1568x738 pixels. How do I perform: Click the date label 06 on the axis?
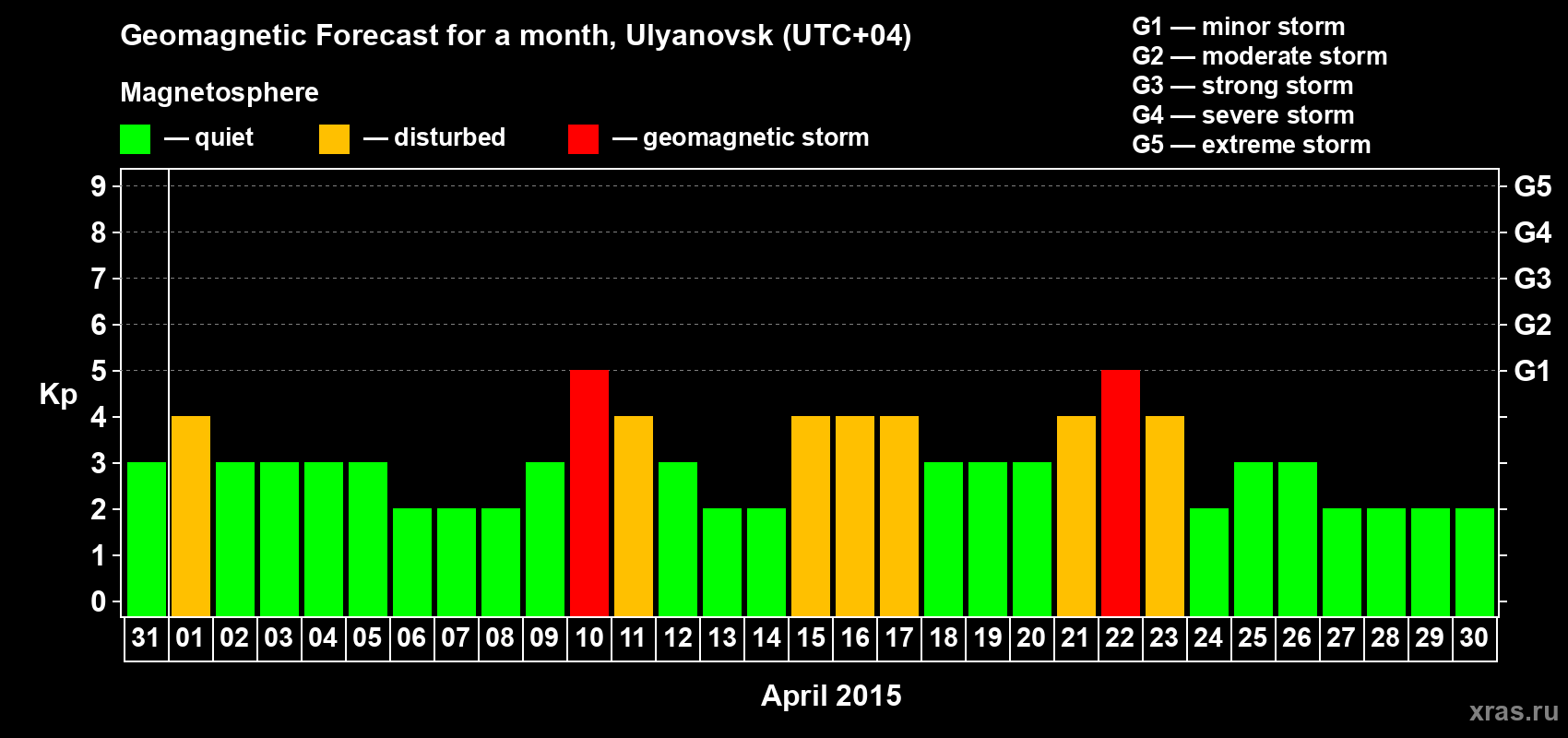tap(411, 637)
